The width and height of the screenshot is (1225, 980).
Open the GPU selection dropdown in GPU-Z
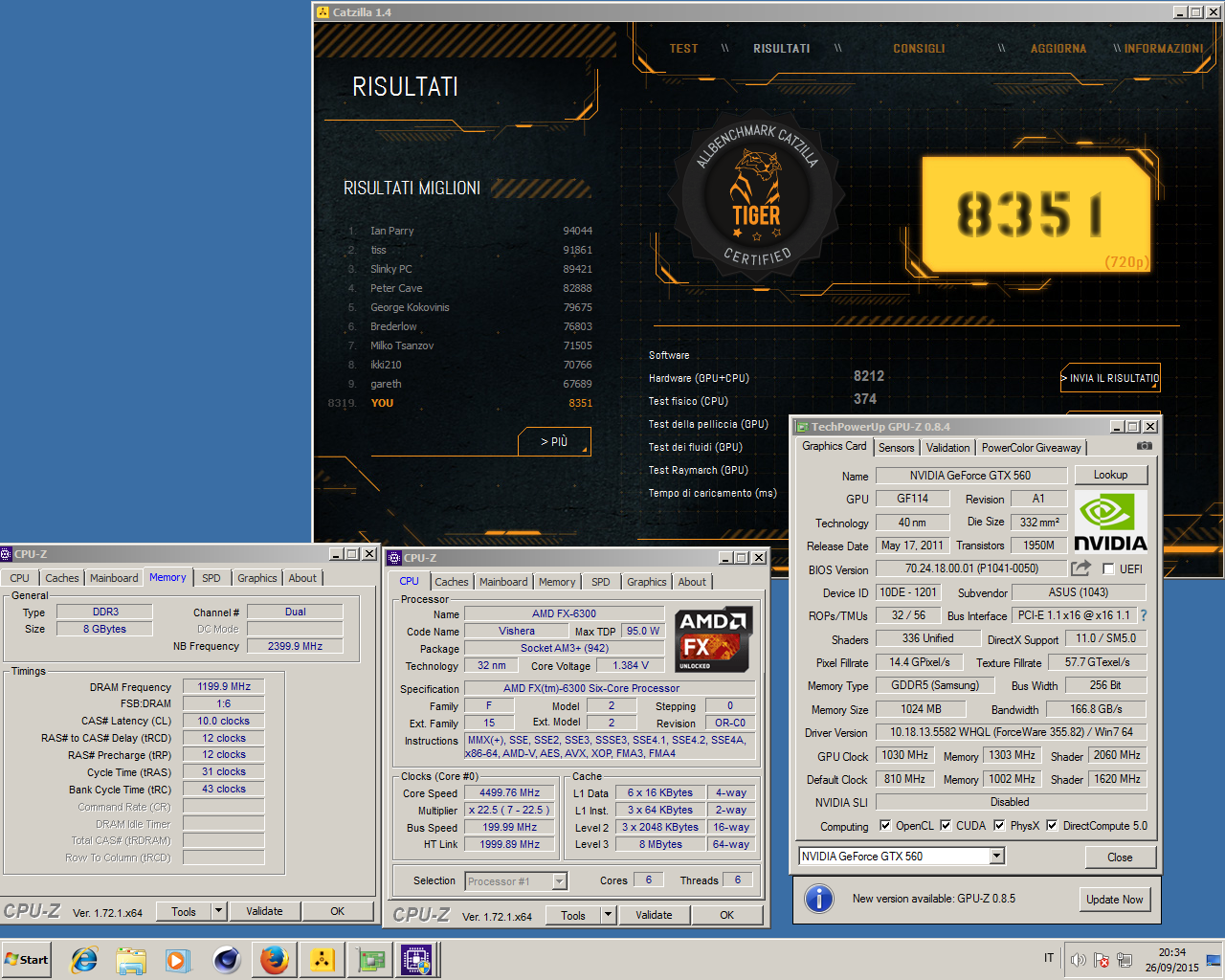pos(997,856)
